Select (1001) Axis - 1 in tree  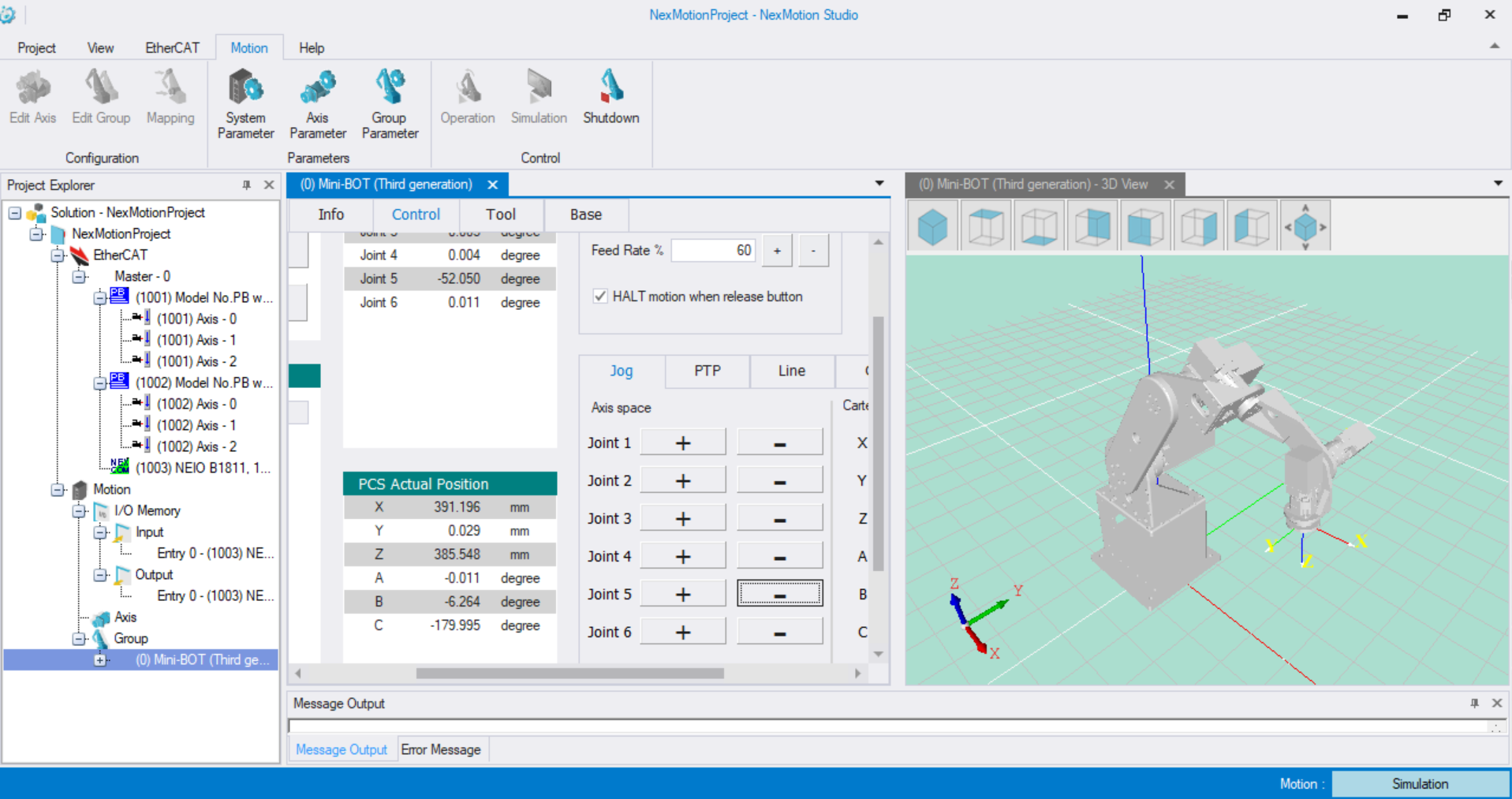[196, 340]
